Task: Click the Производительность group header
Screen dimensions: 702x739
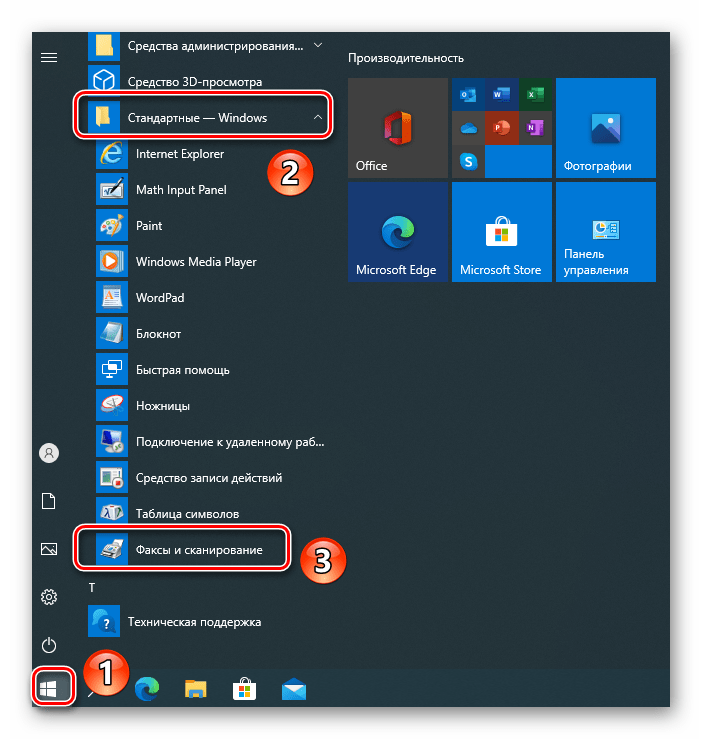Action: click(x=406, y=58)
